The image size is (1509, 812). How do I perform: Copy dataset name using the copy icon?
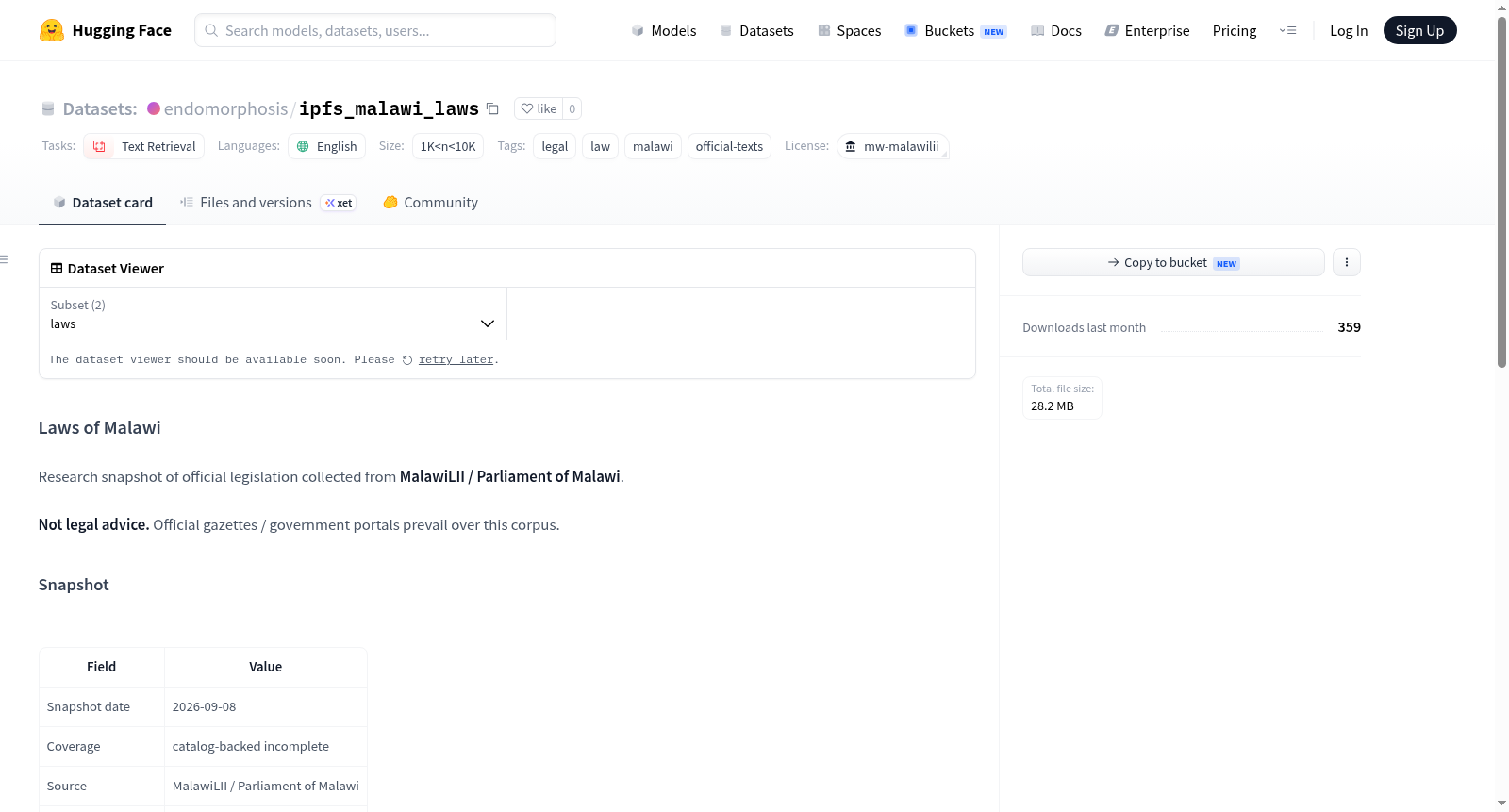pyautogui.click(x=492, y=108)
